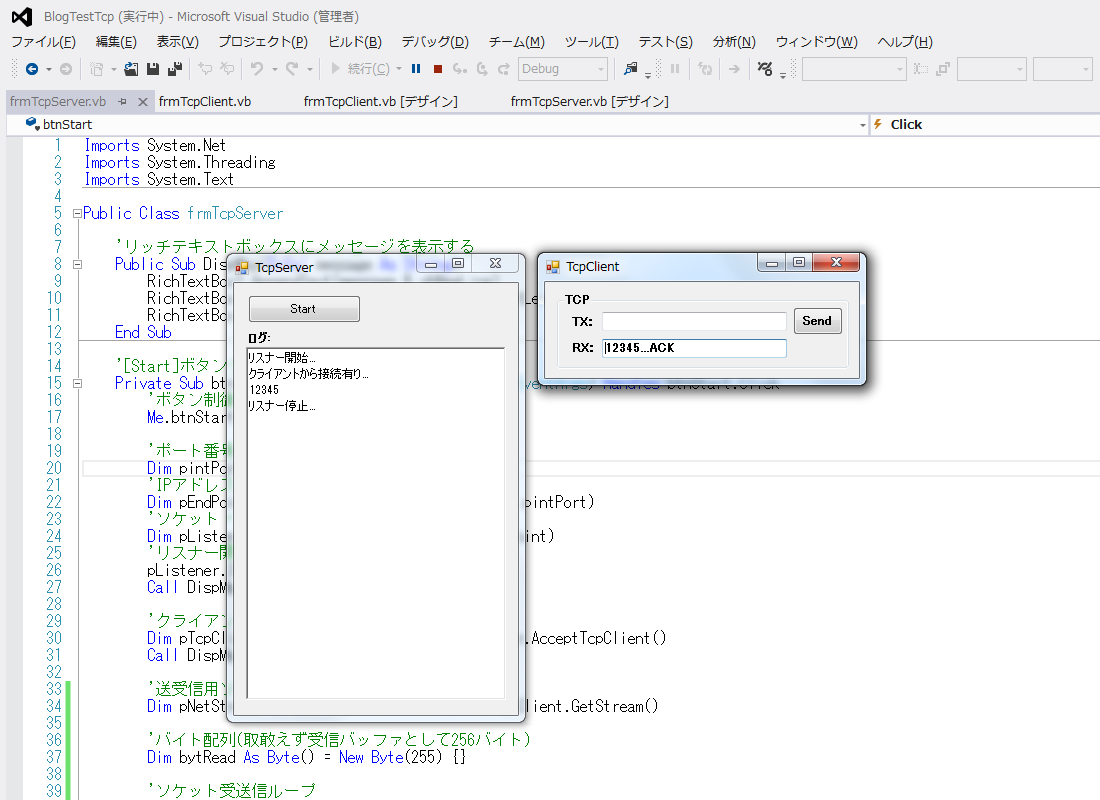This screenshot has height=800, width=1100.
Task: Open the Redo history dropdown arrow
Action: click(309, 69)
